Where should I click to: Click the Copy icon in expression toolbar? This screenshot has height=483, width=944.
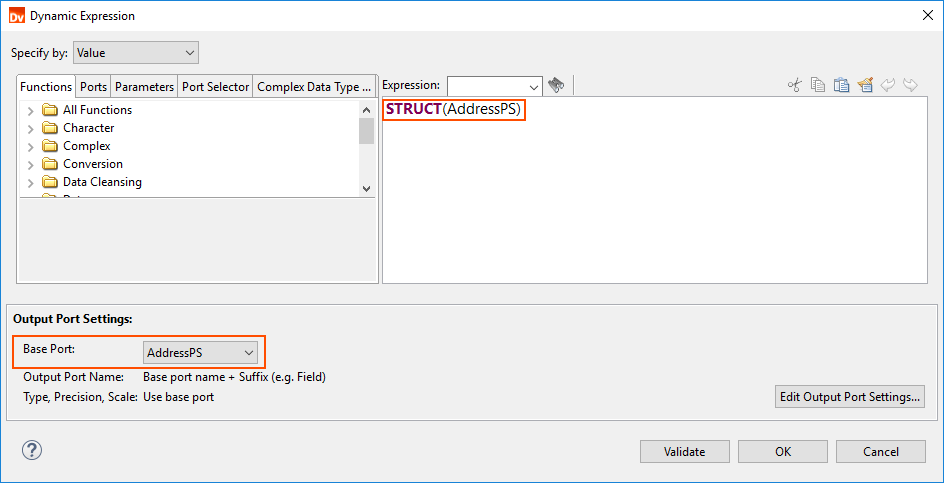(x=818, y=86)
